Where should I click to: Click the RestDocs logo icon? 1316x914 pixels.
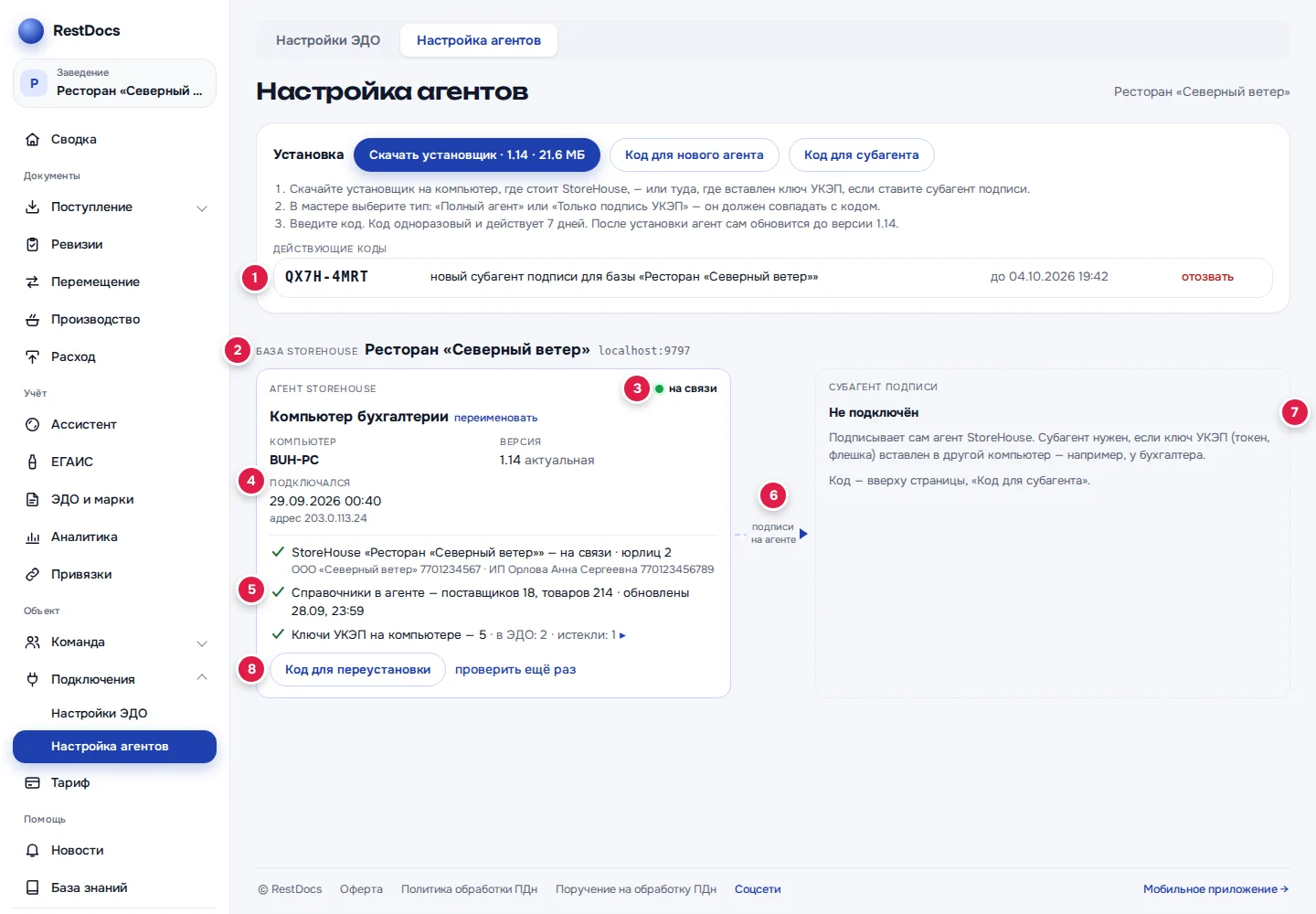[x=31, y=31]
